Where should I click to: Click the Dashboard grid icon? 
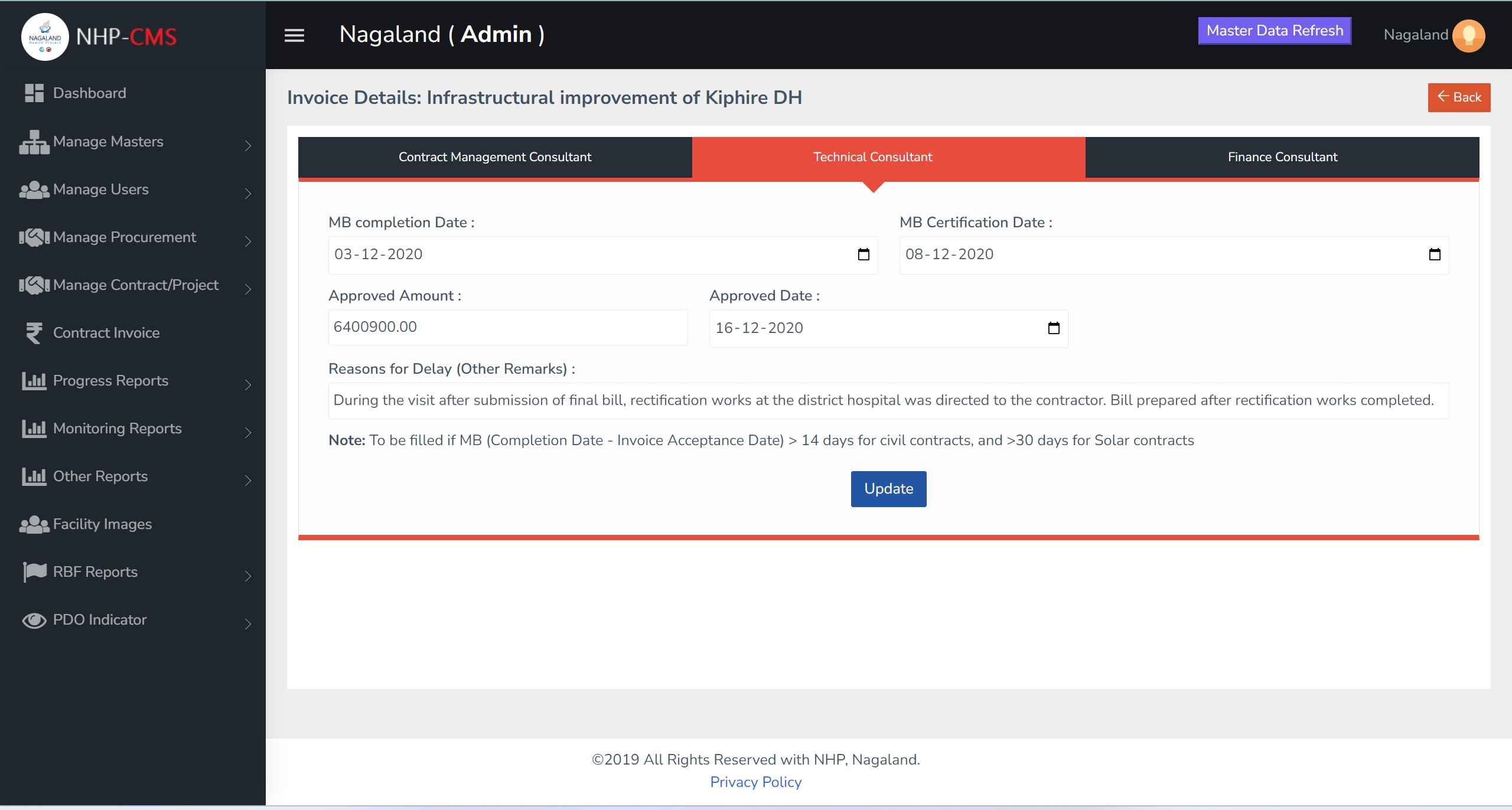34,93
